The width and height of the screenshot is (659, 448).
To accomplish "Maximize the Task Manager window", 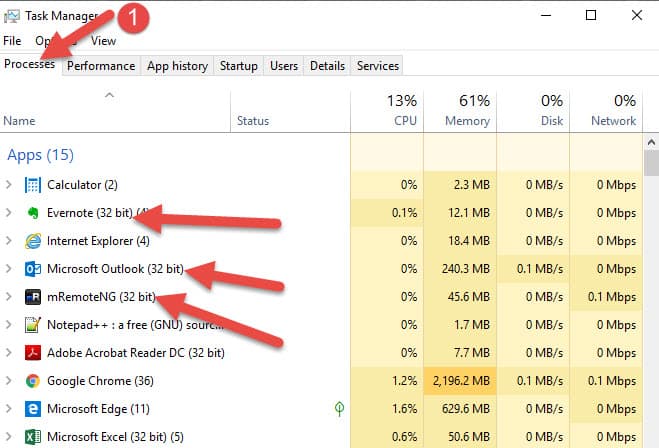I will click(x=591, y=16).
